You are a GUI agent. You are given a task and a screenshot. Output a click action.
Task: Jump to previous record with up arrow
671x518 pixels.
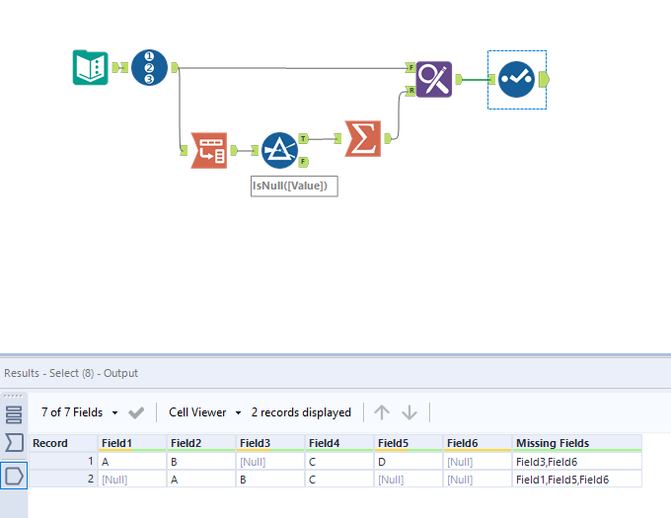tap(382, 412)
